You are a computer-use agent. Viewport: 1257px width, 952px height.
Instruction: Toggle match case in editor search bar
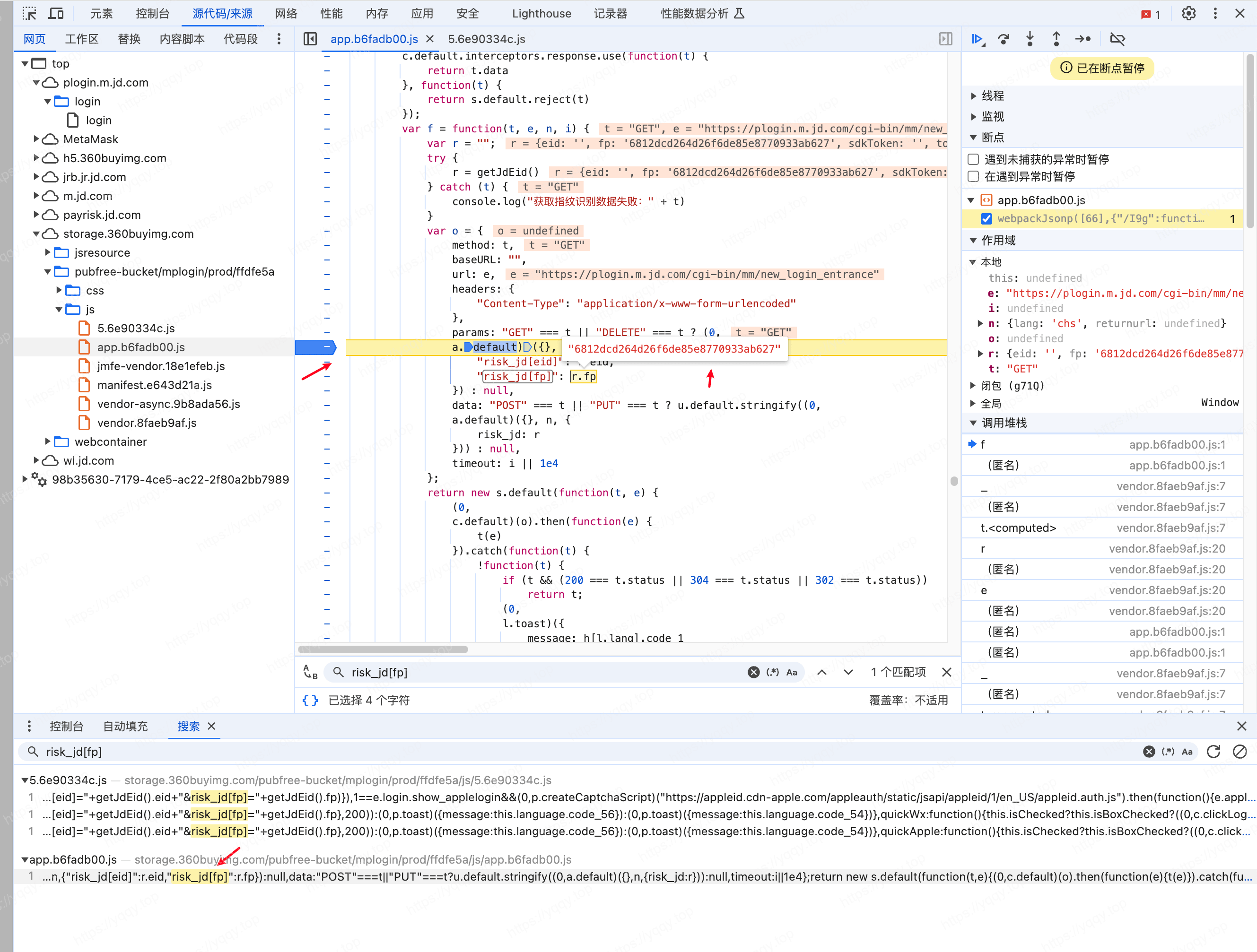click(792, 672)
